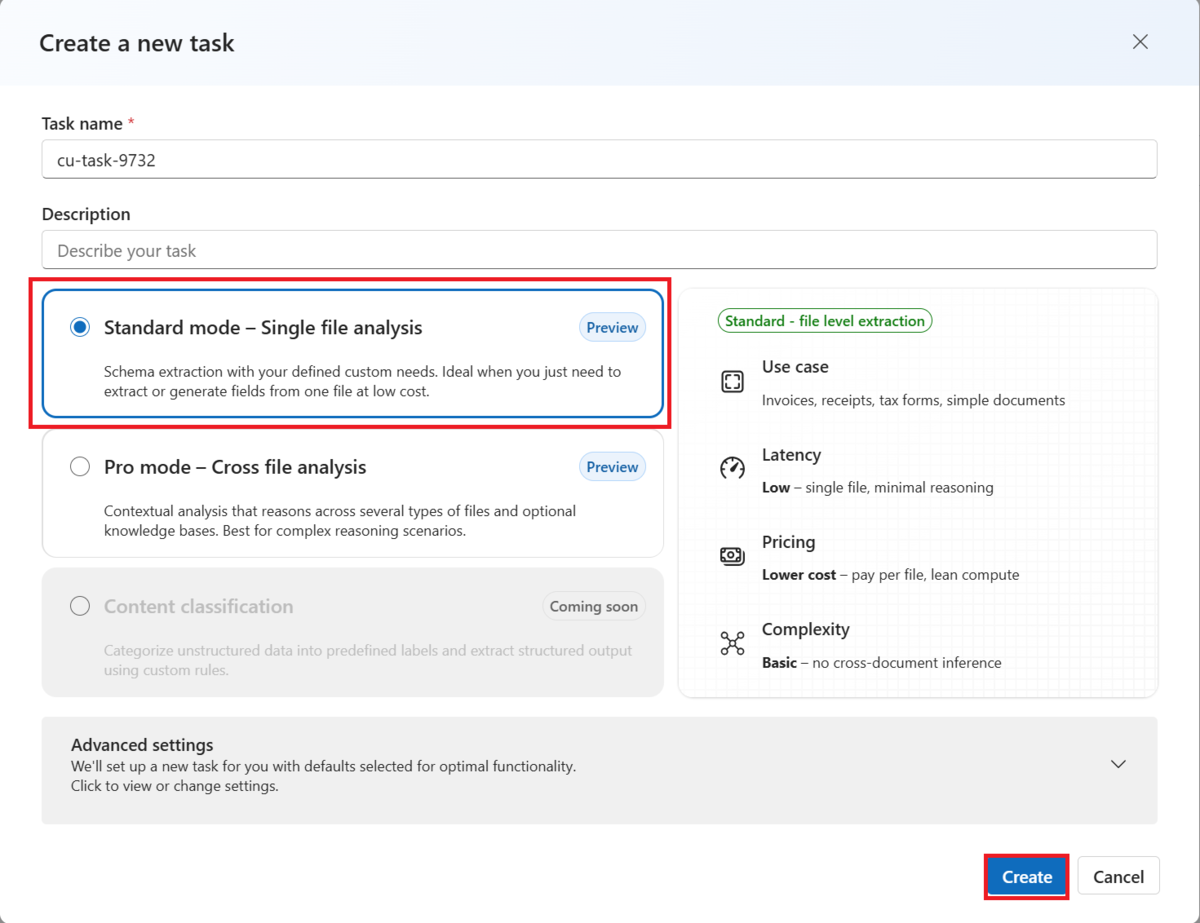Screen dimensions: 1200x923
Task: Select the Standard mode radio button
Action: [x=80, y=328]
